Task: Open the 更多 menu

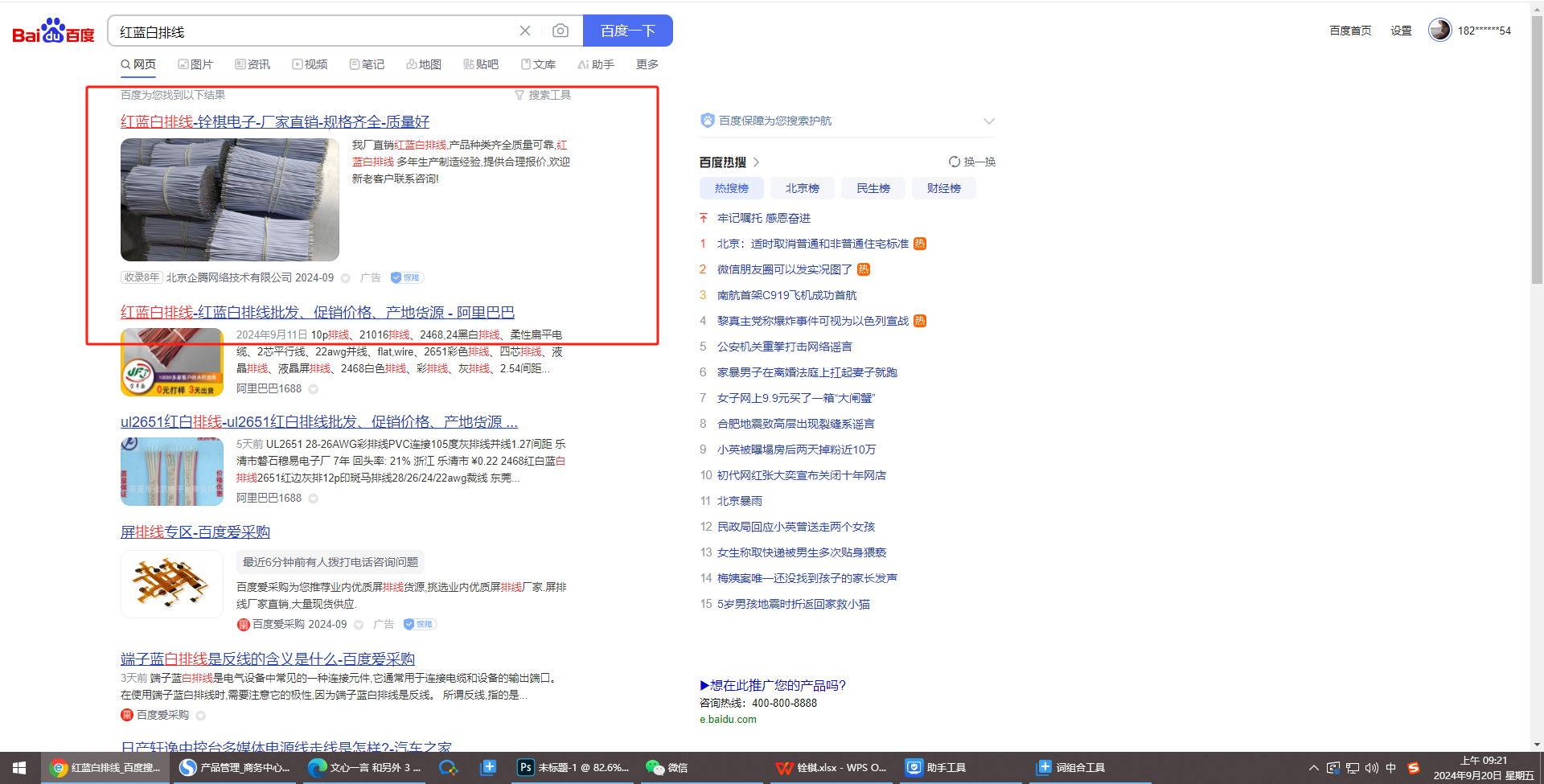Action: pyautogui.click(x=647, y=64)
